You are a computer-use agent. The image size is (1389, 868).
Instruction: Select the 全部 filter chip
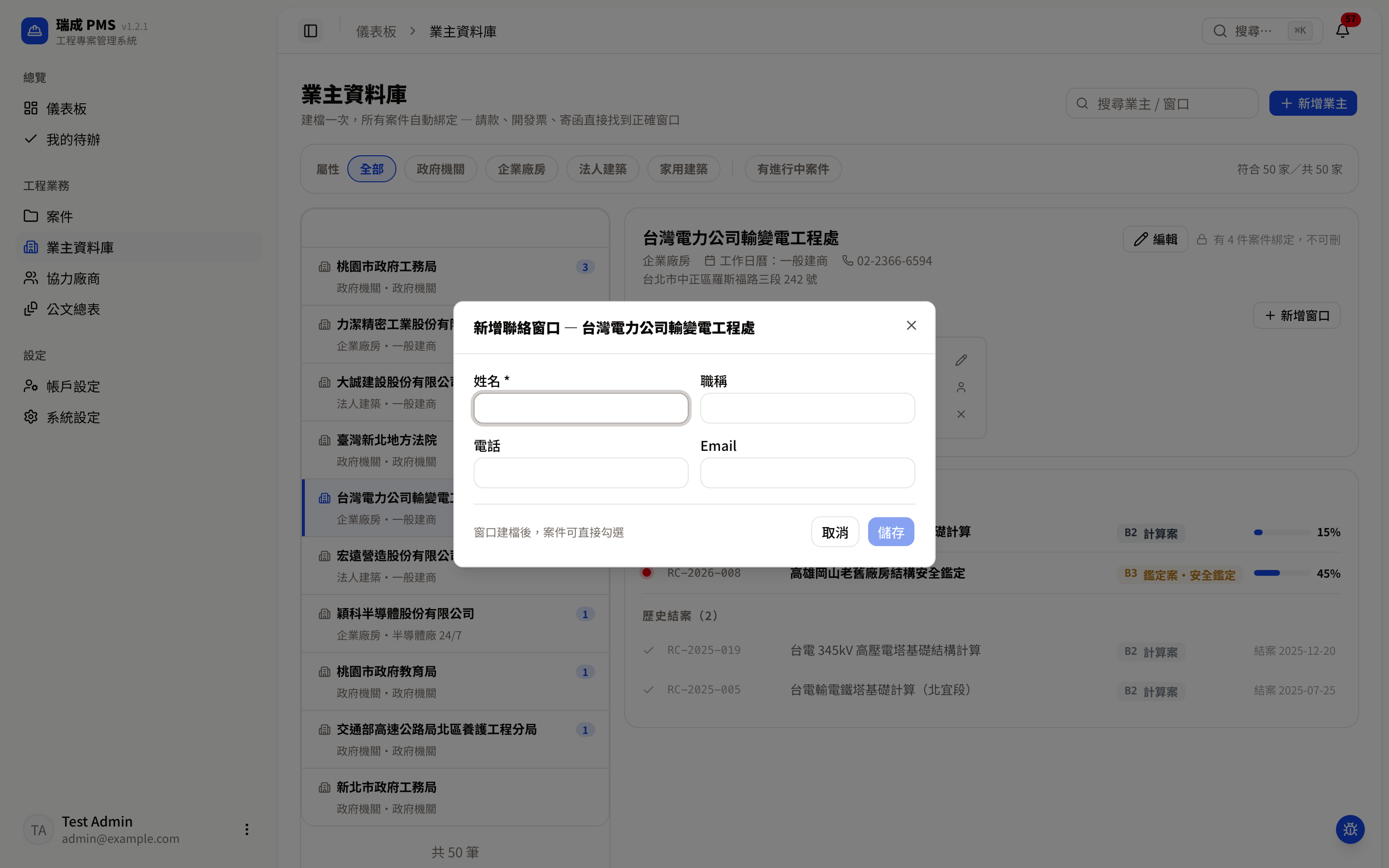[371, 169]
